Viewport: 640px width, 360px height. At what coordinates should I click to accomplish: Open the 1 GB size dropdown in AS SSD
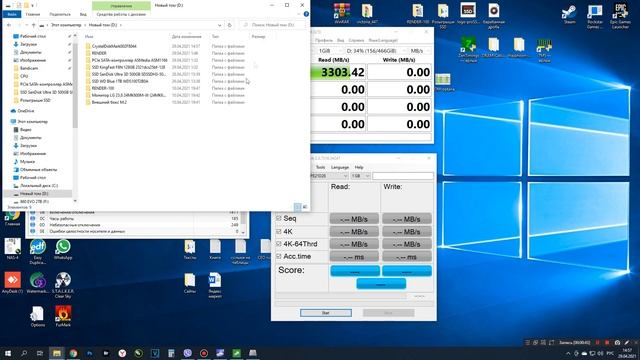(x=360, y=176)
